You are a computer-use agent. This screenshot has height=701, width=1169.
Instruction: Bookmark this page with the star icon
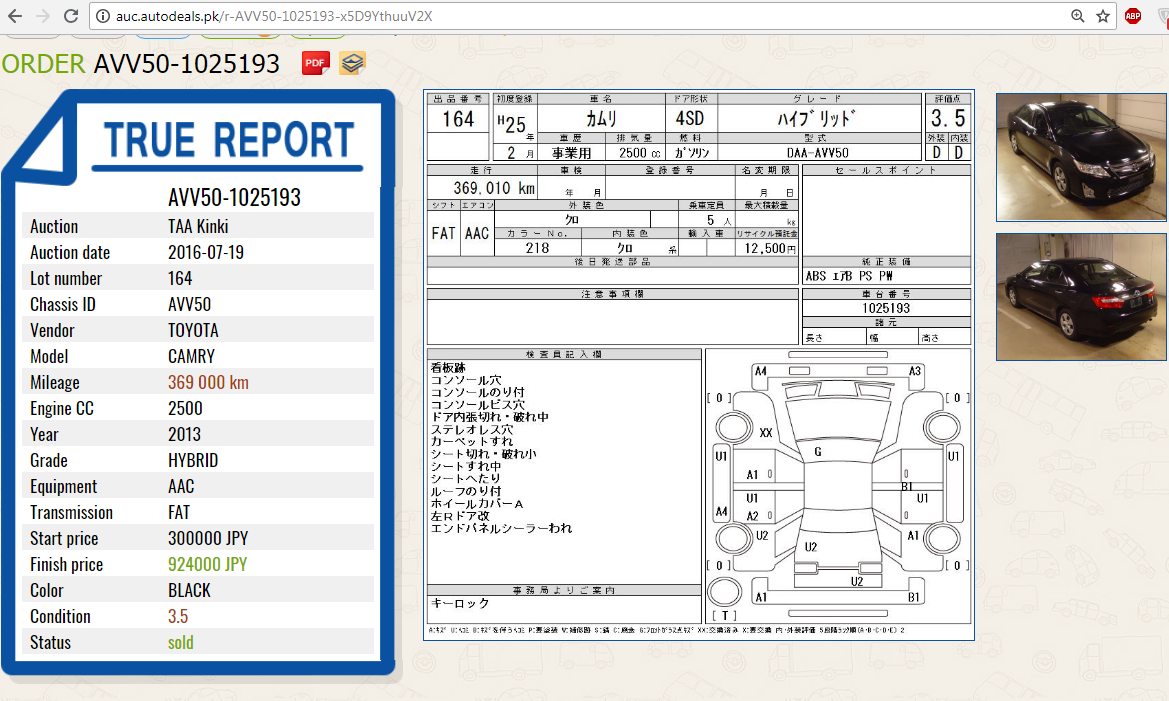coord(1103,16)
